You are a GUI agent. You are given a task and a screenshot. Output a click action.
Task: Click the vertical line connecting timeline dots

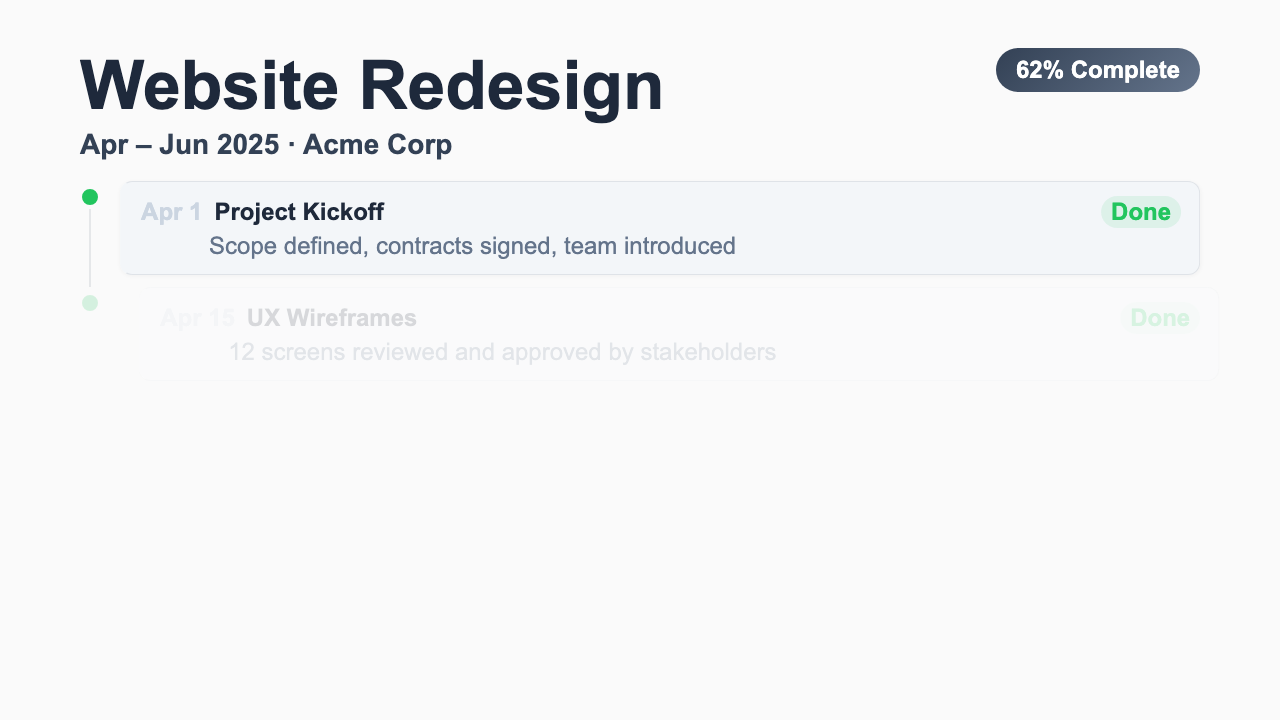[x=90, y=248]
